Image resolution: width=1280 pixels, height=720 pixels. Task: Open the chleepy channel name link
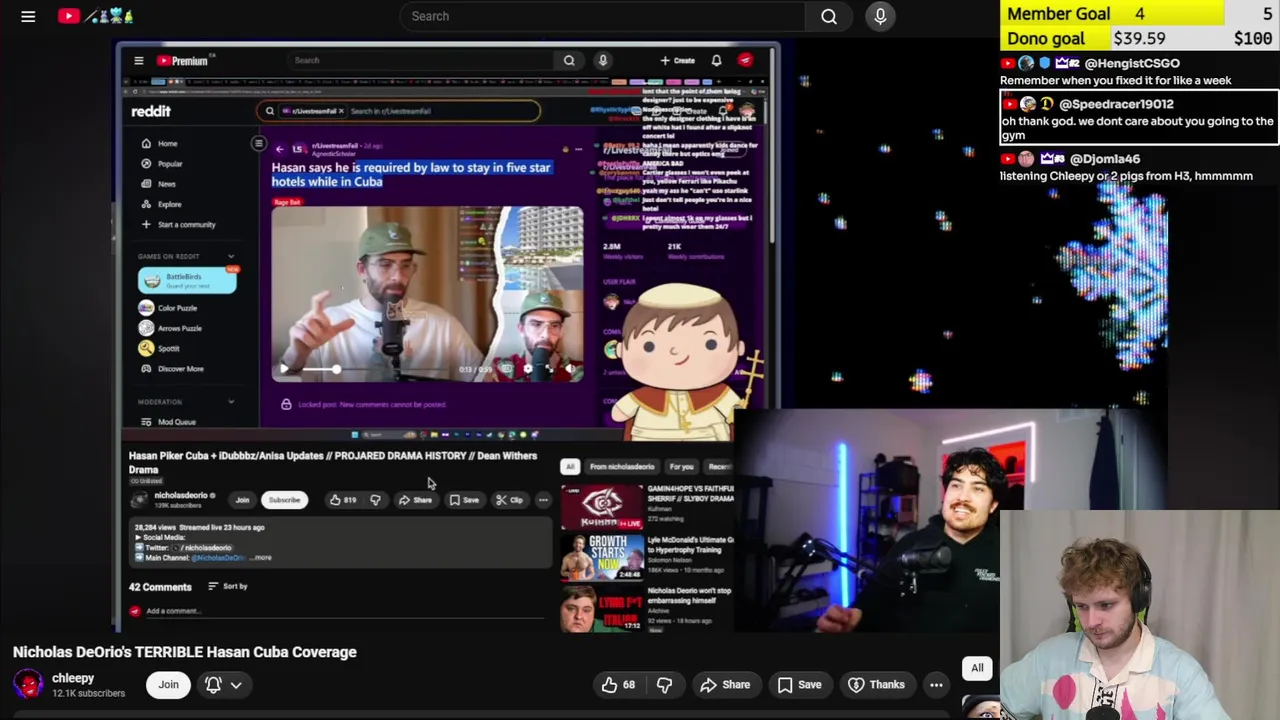[x=73, y=678]
